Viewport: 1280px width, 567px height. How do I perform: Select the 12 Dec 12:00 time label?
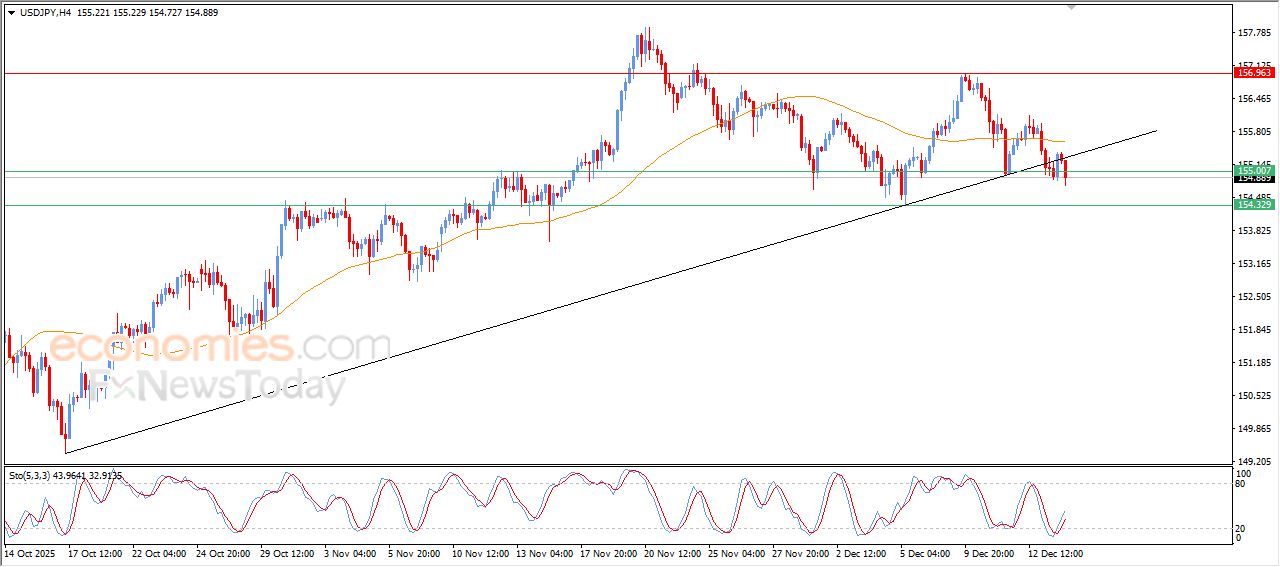(1057, 552)
